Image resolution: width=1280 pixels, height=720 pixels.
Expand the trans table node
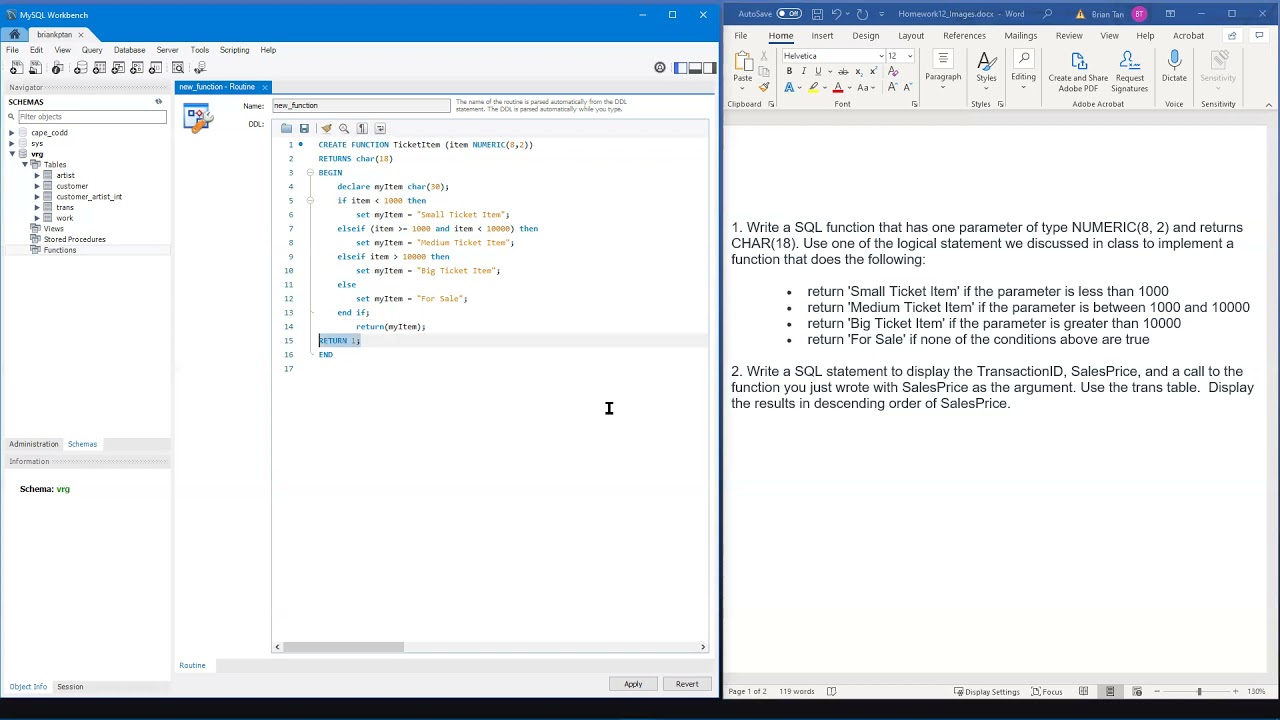(x=37, y=207)
